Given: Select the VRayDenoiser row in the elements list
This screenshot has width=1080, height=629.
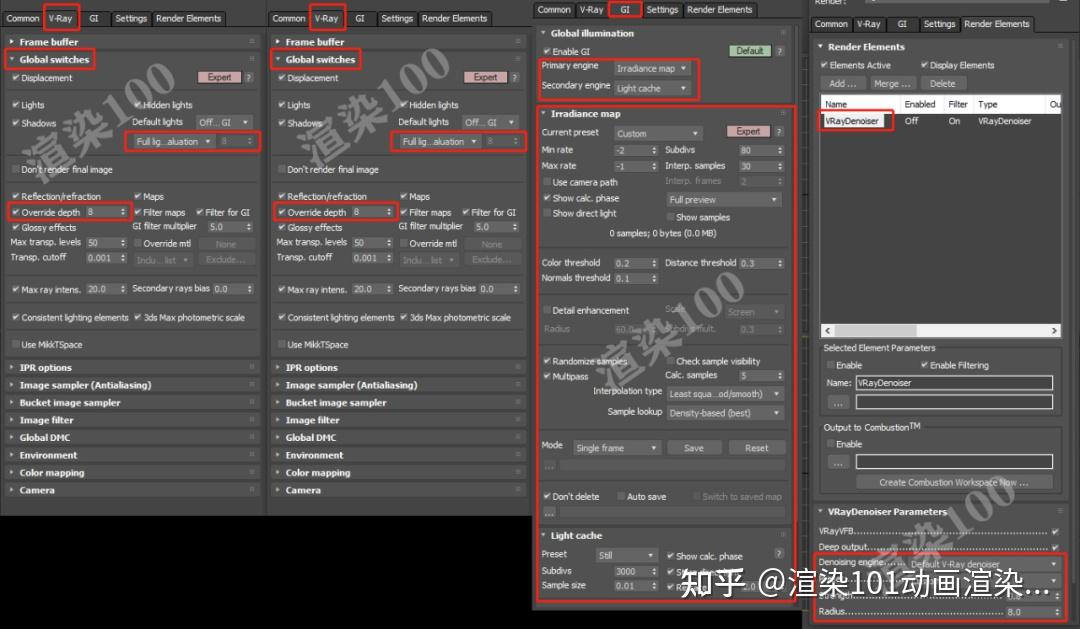Looking at the screenshot, I should 853,119.
